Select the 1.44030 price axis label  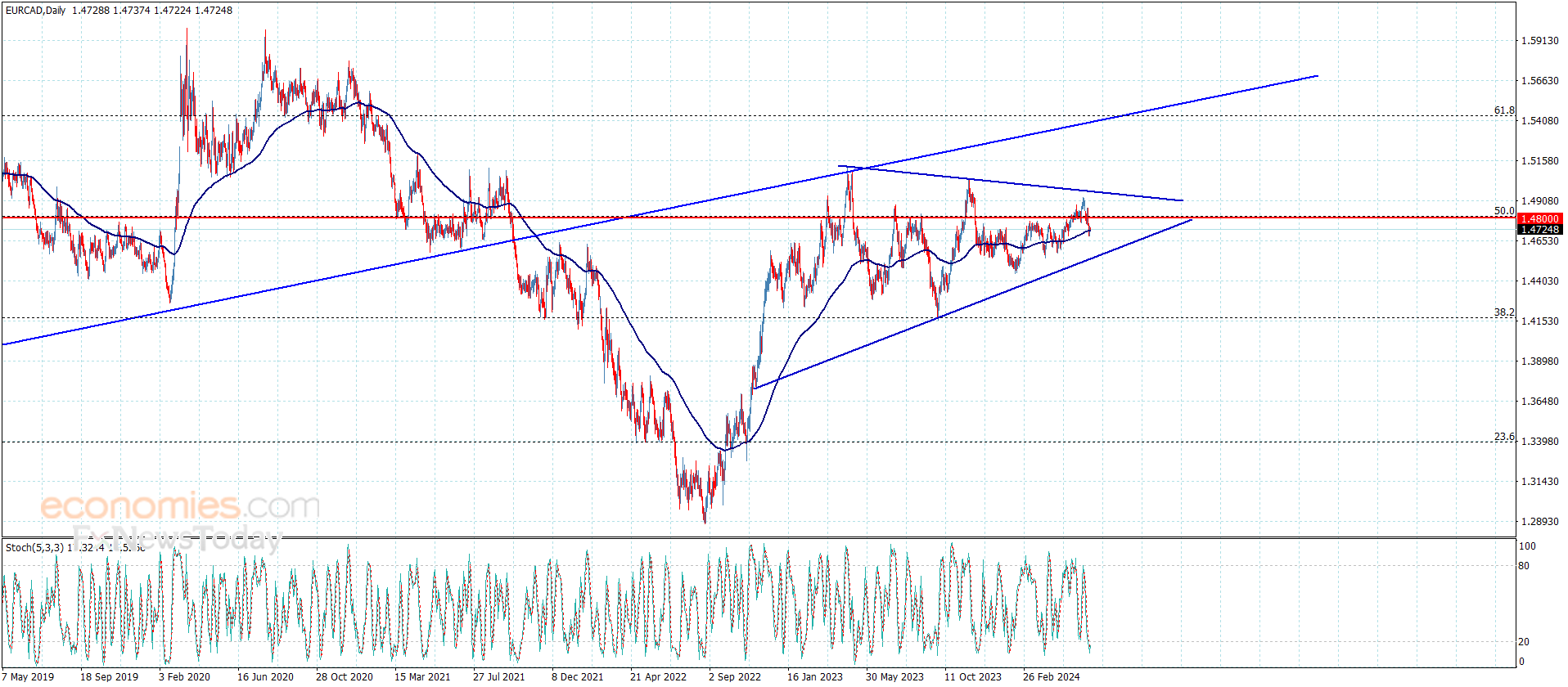(1539, 281)
